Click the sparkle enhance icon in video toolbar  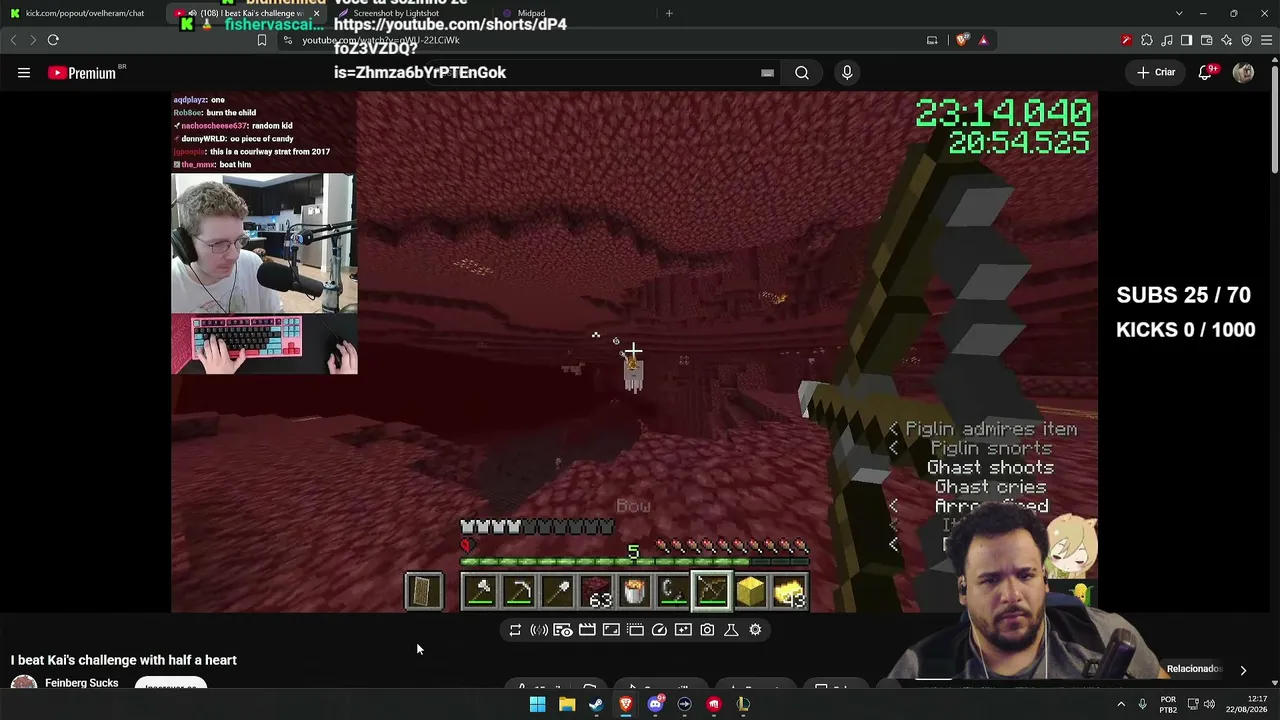(683, 630)
